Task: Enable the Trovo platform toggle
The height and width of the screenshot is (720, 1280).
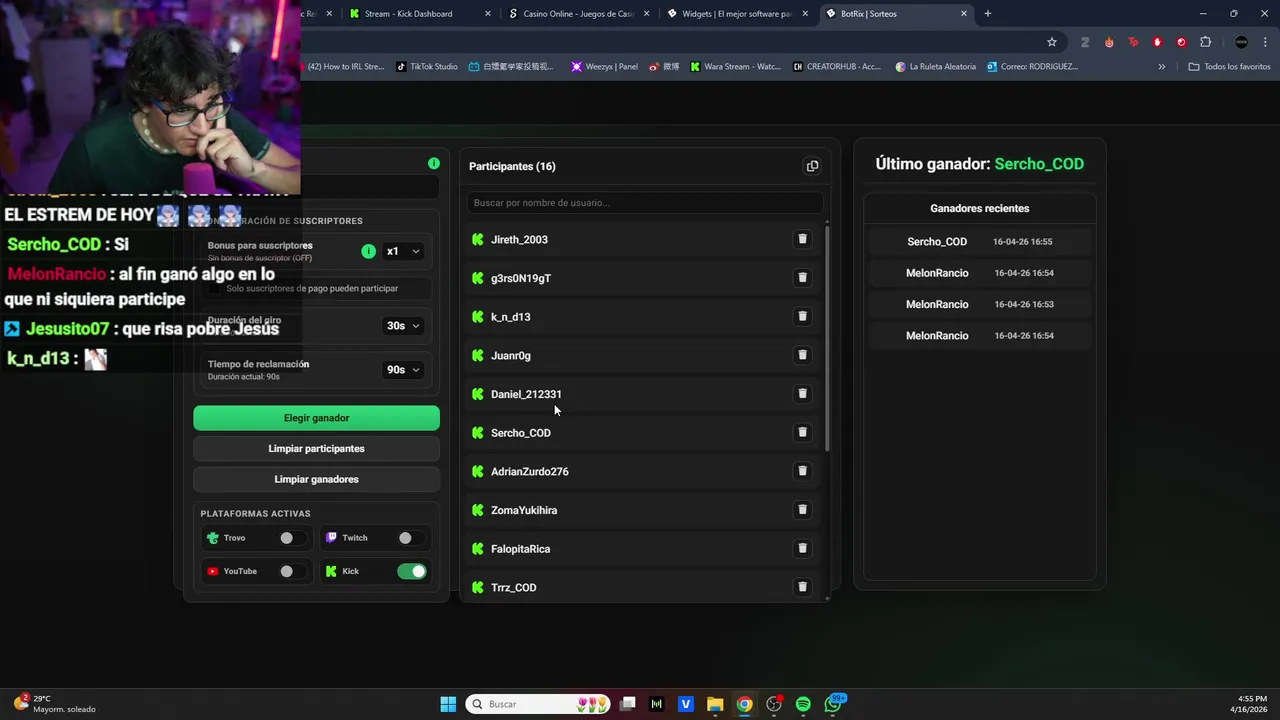Action: click(x=292, y=538)
